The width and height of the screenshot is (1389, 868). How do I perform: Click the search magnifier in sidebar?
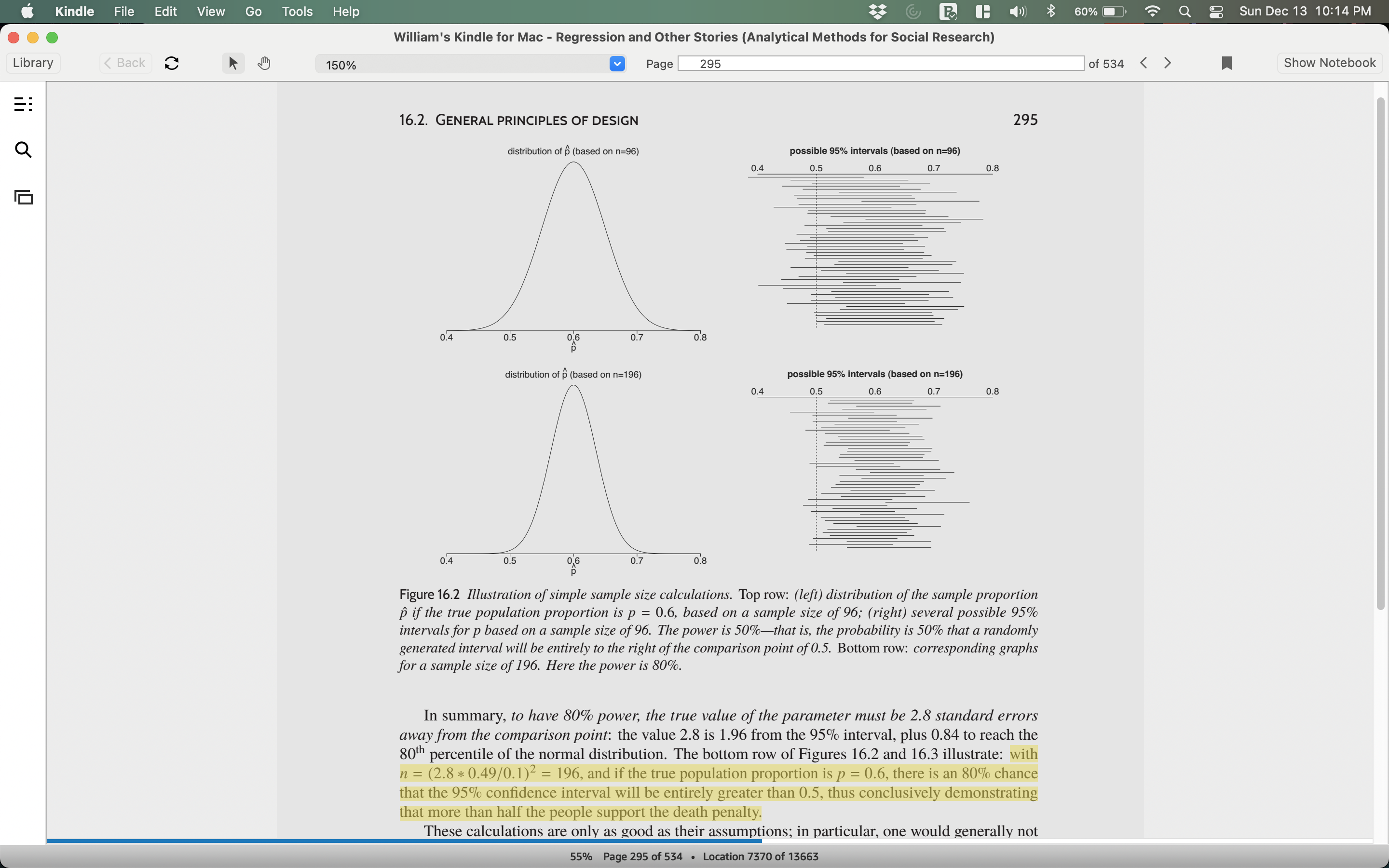[23, 150]
